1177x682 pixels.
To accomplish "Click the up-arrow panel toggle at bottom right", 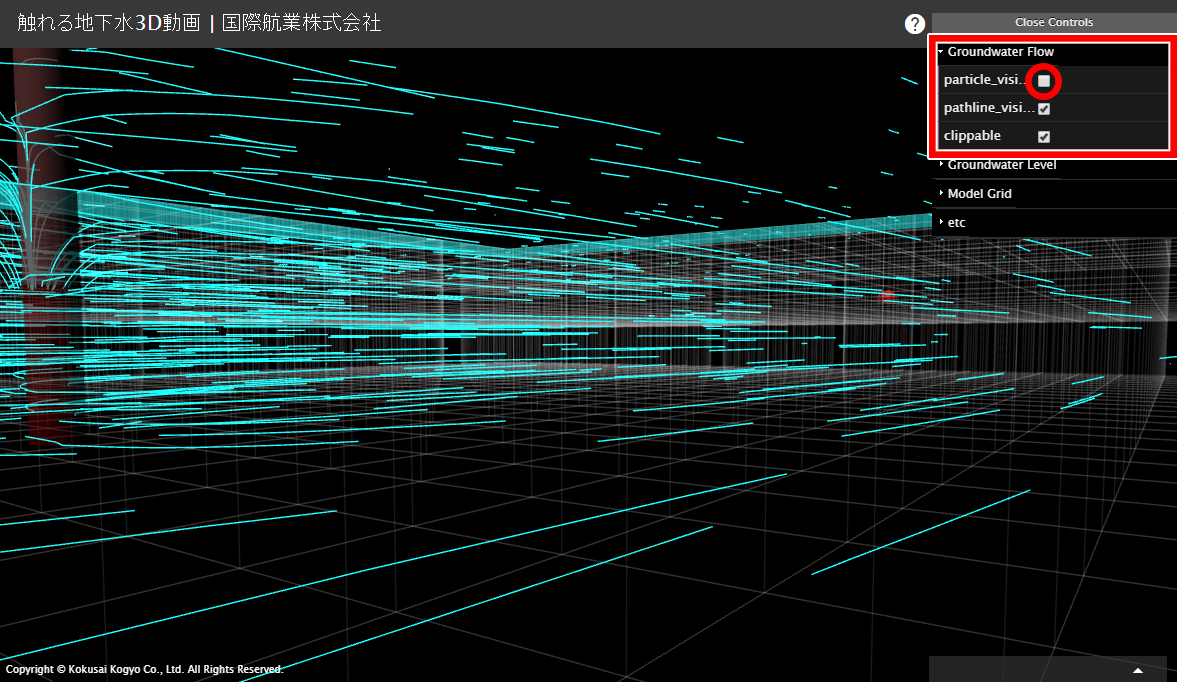I will point(1137,670).
